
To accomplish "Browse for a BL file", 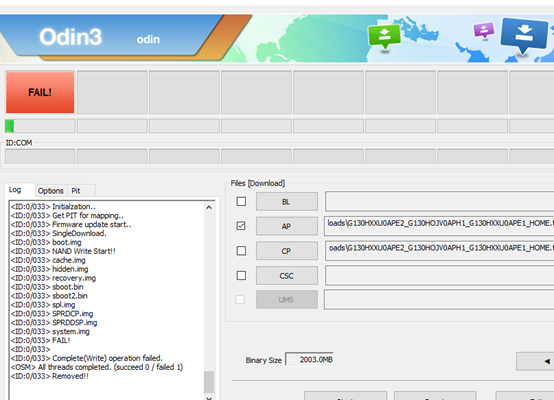I will click(287, 202).
